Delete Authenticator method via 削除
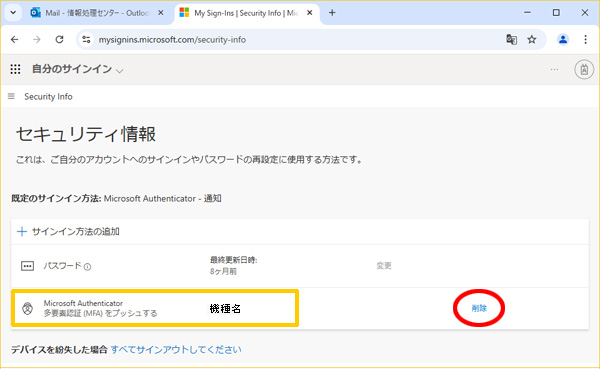Image resolution: width=600 pixels, height=369 pixels. click(479, 308)
